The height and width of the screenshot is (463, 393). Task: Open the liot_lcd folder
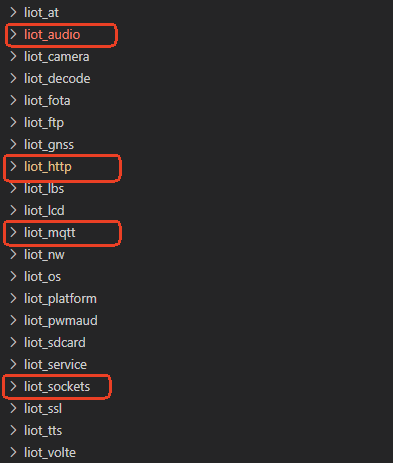tap(44, 211)
